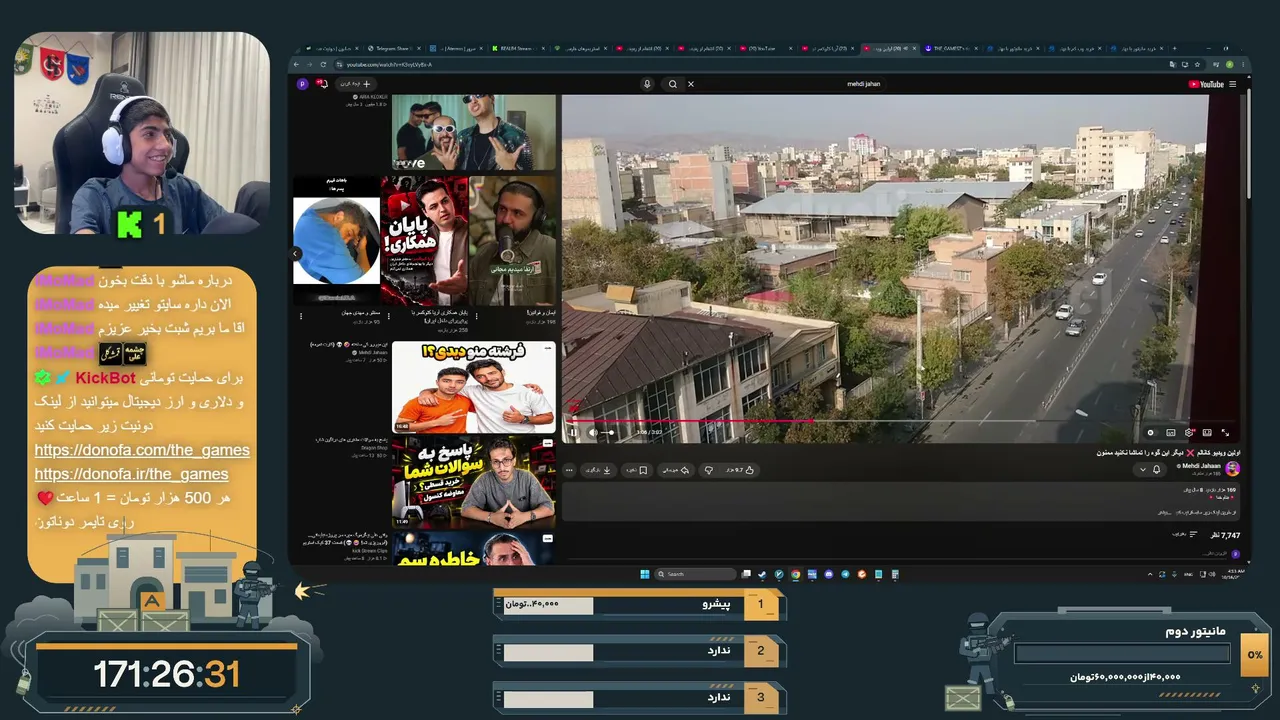1280x720 pixels.
Task: Save the video using the bookmark button
Action: pos(637,470)
